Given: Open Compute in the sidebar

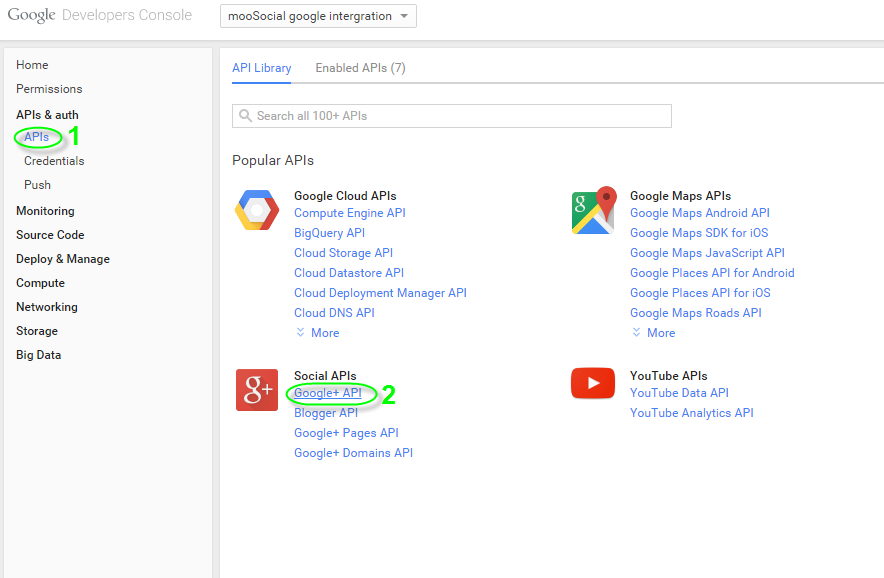Looking at the screenshot, I should (x=41, y=283).
